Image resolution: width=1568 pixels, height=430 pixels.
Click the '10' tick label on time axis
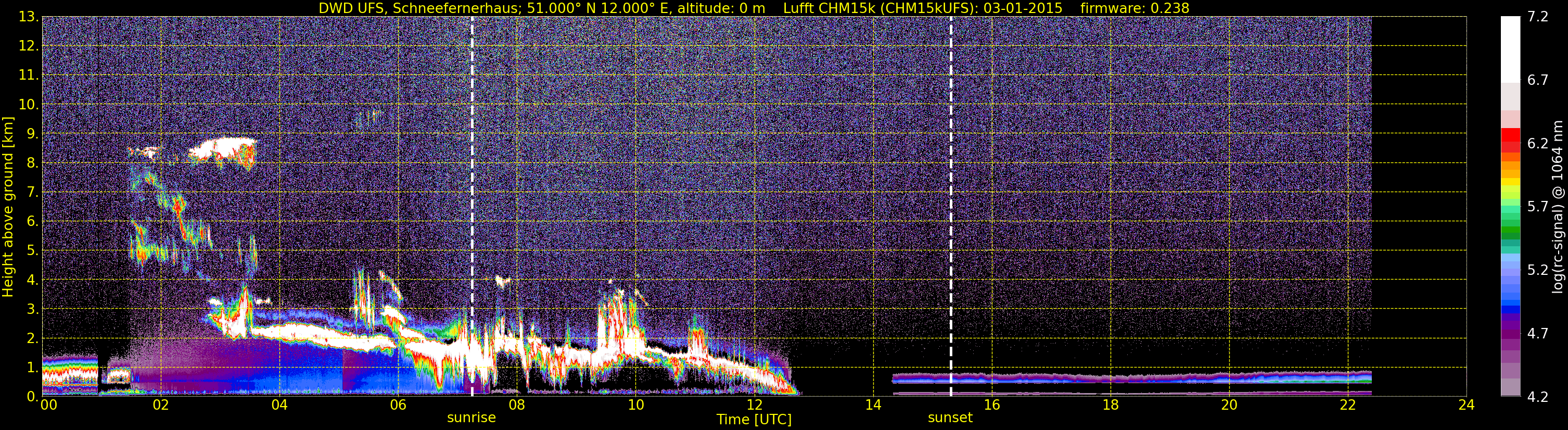pos(635,405)
